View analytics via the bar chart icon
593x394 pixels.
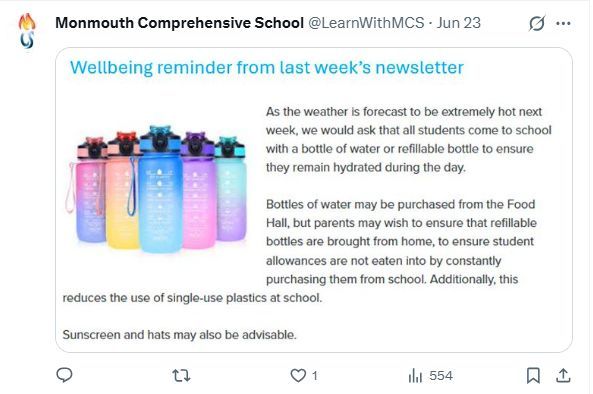[415, 376]
